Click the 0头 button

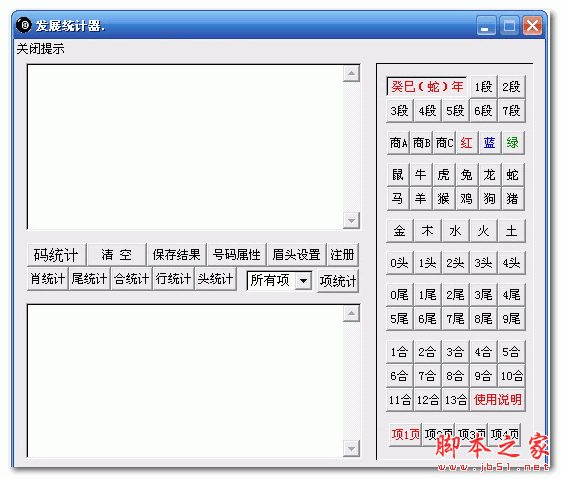[400, 263]
